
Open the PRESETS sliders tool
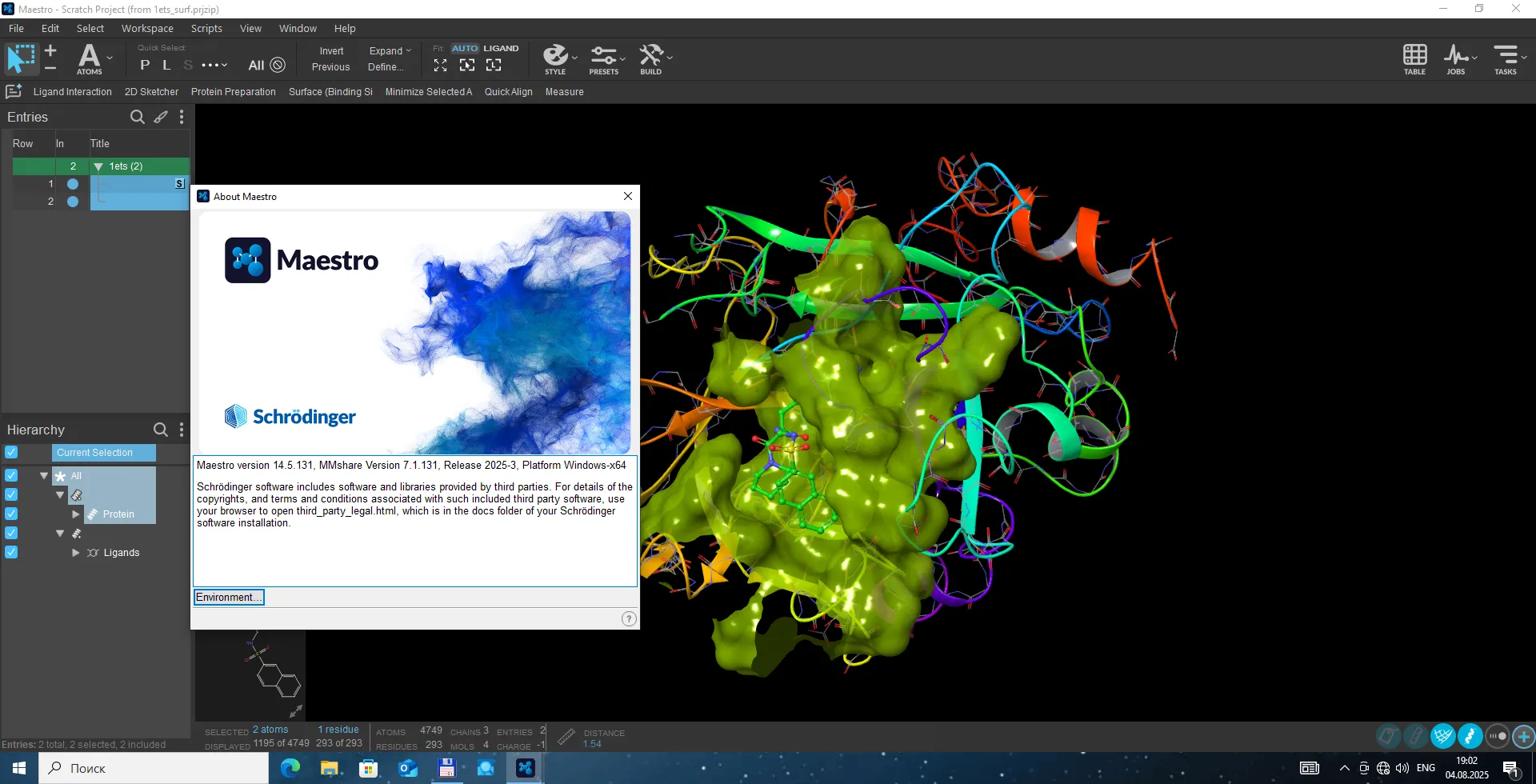coord(604,59)
